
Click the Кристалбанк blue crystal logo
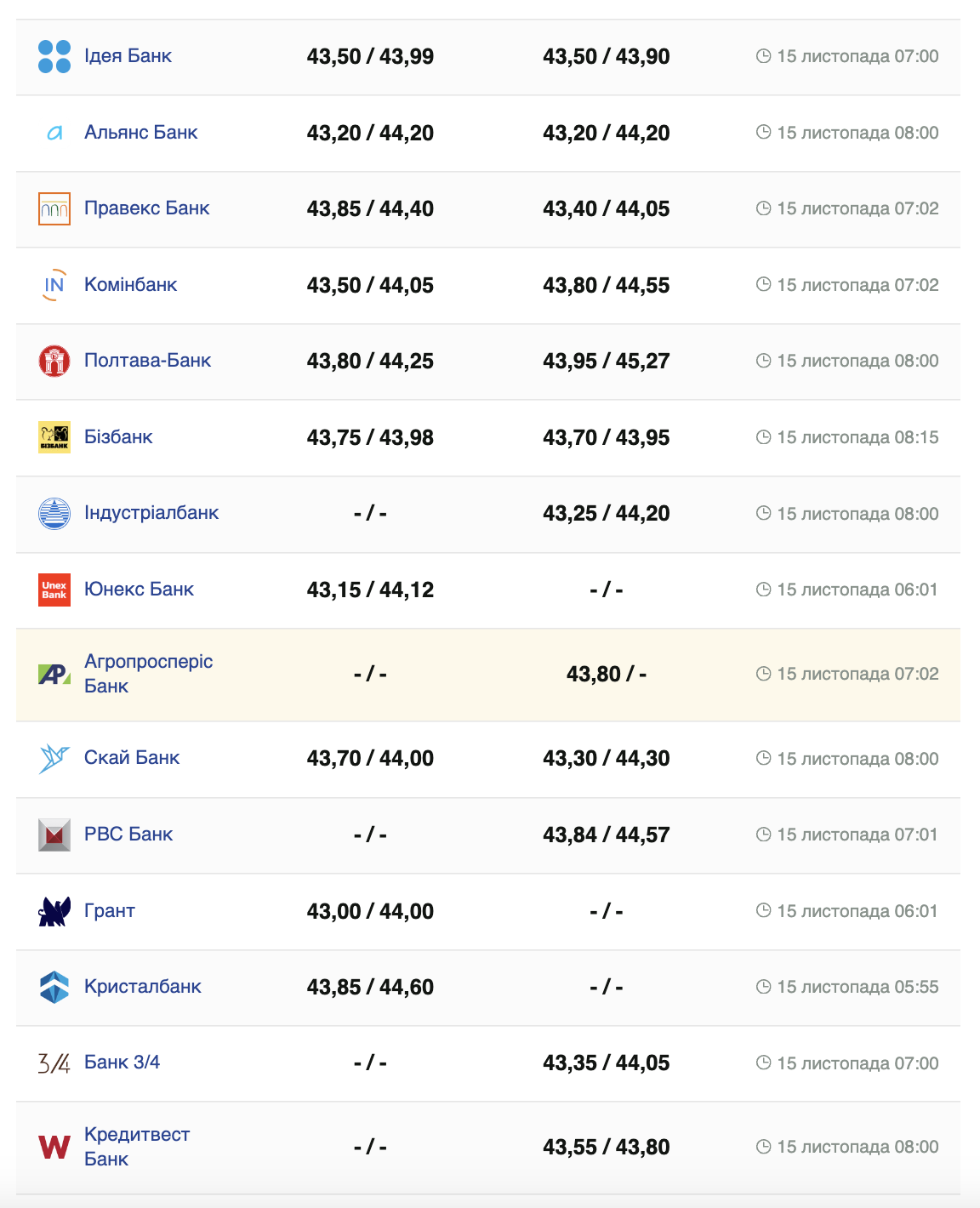tap(54, 987)
